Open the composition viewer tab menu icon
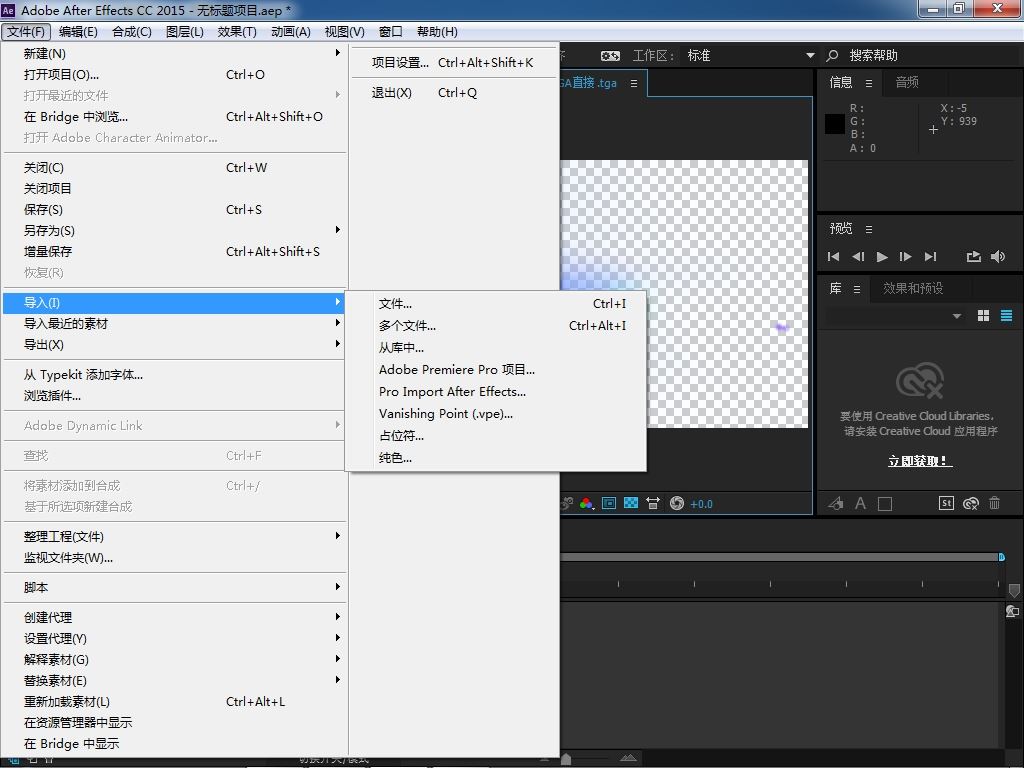 point(633,84)
